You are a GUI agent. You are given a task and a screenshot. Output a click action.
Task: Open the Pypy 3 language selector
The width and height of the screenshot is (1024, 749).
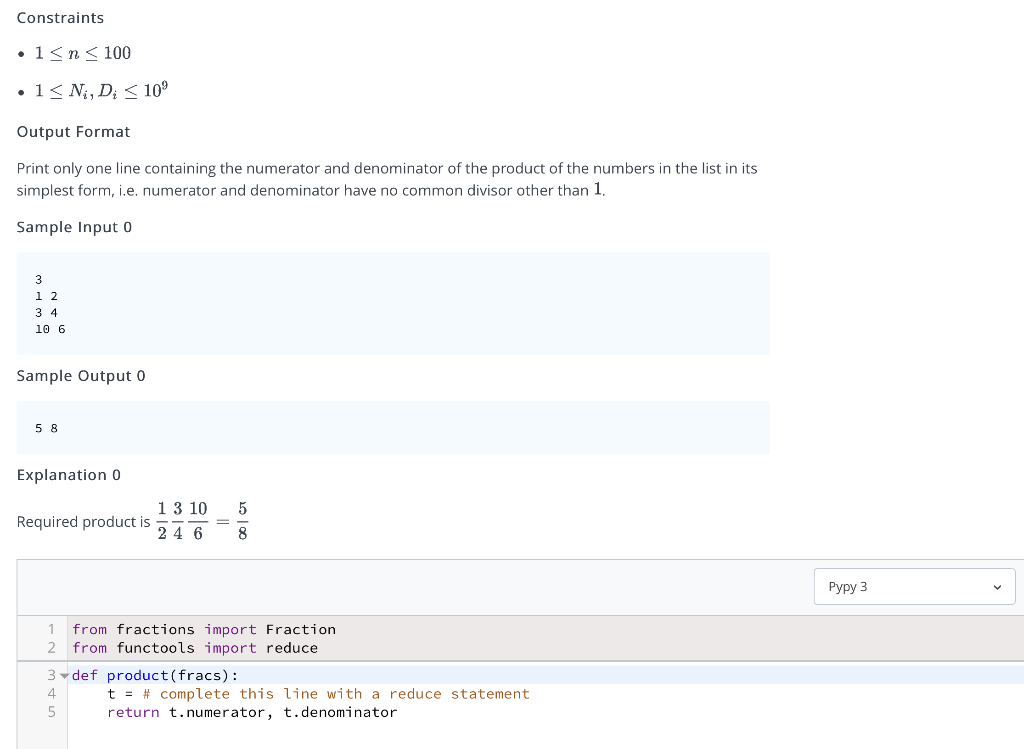913,586
